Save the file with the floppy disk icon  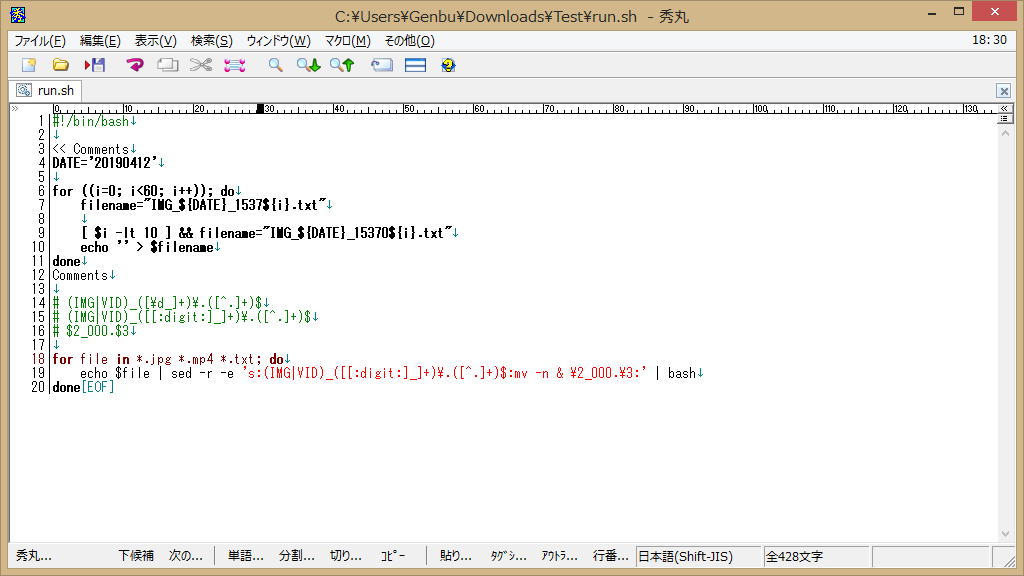95,65
